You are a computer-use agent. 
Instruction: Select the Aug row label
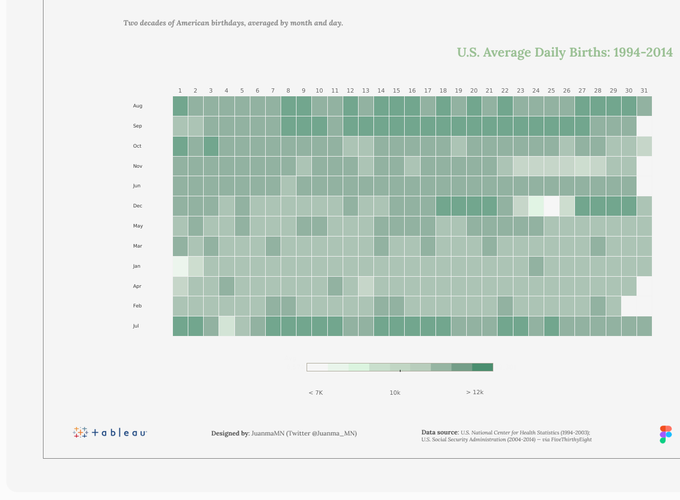click(x=138, y=106)
